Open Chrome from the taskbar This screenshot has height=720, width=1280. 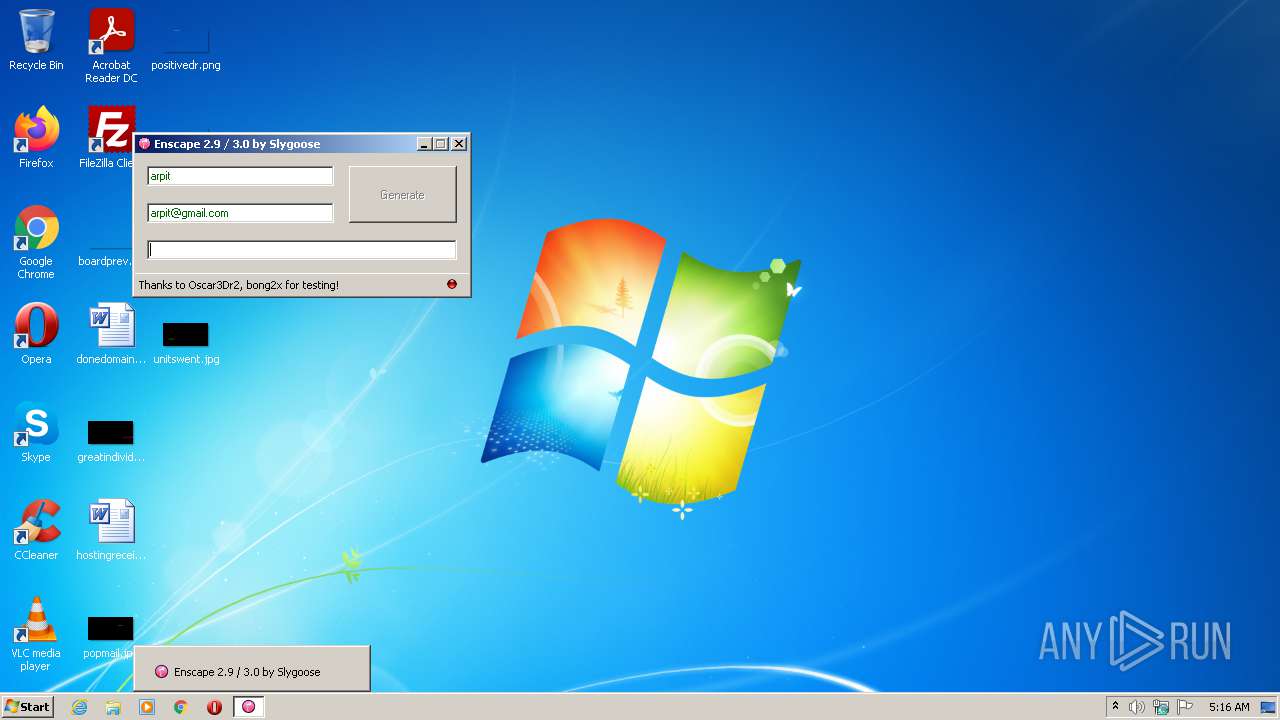click(x=181, y=707)
